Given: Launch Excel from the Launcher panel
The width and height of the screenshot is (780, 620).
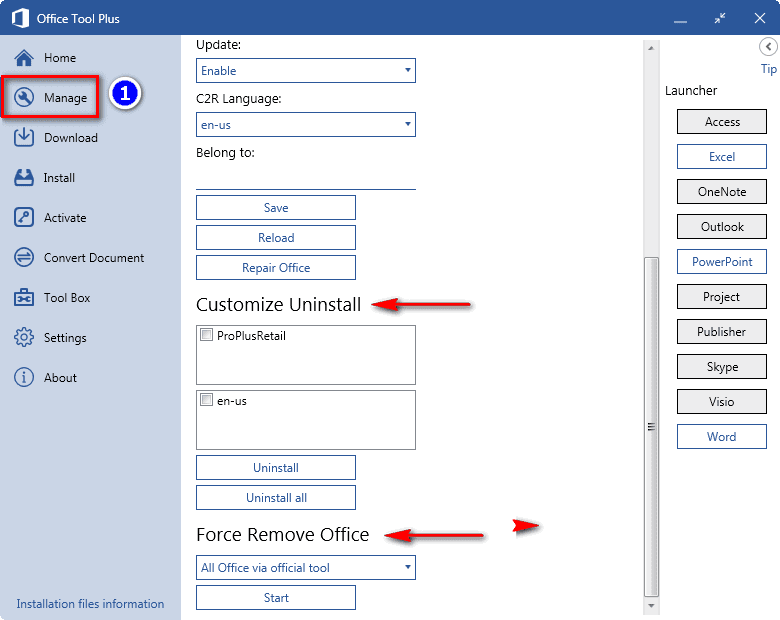Looking at the screenshot, I should coord(722,157).
